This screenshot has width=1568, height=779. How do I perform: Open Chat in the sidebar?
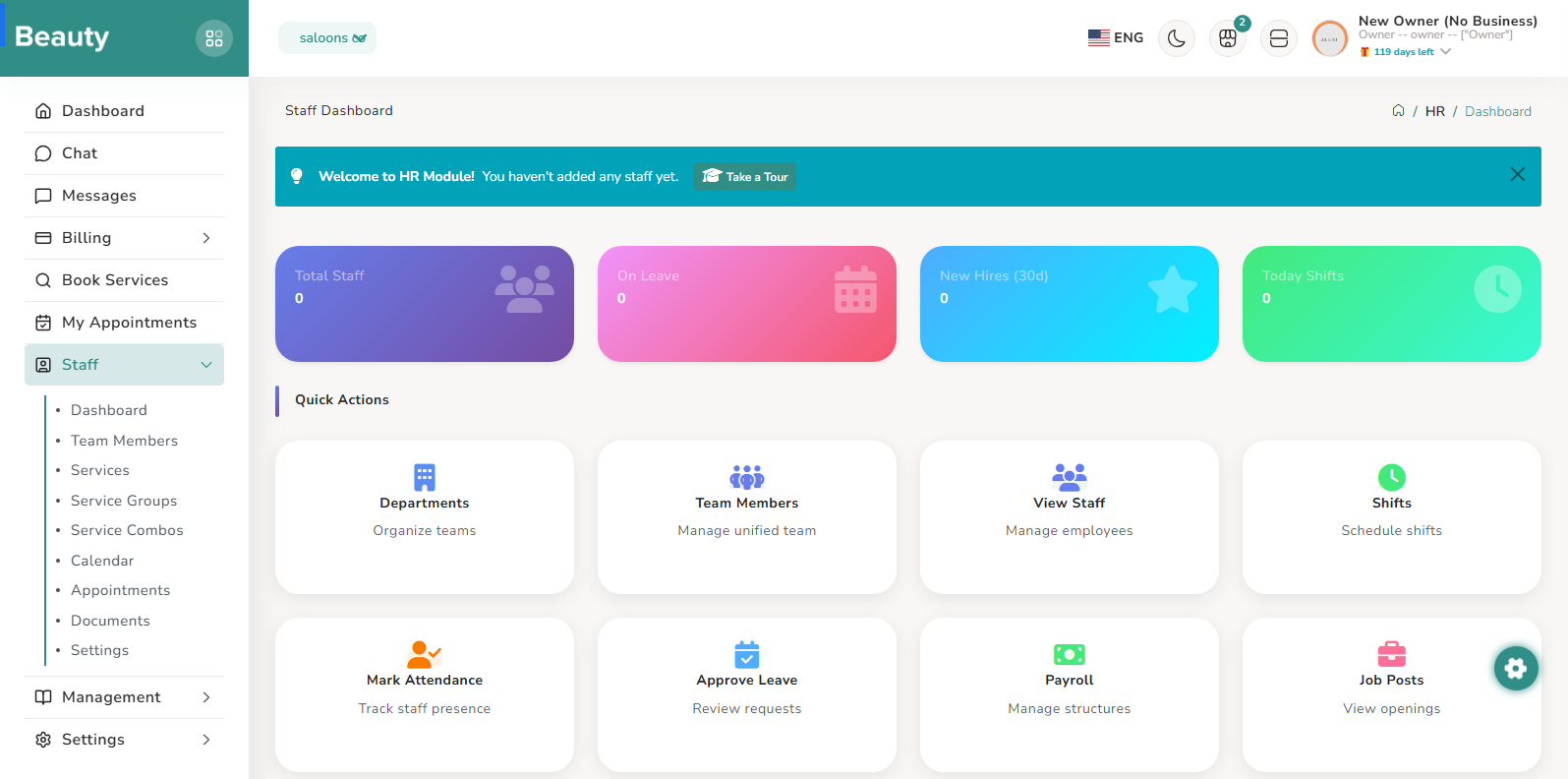[125, 153]
